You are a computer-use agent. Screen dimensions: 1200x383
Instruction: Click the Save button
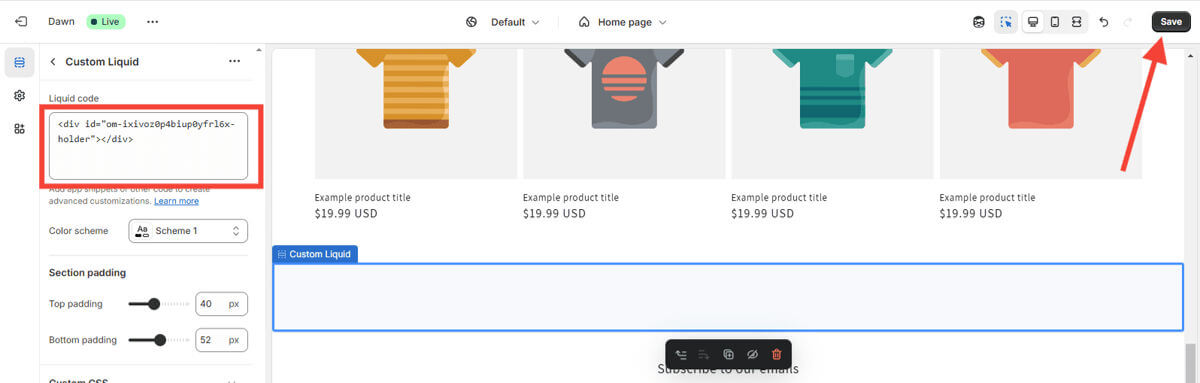1171,21
